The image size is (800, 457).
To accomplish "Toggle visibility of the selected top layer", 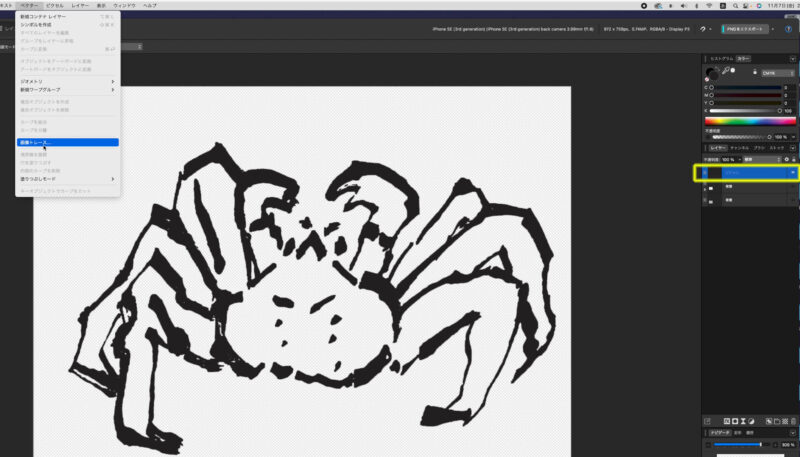I will pos(792,173).
